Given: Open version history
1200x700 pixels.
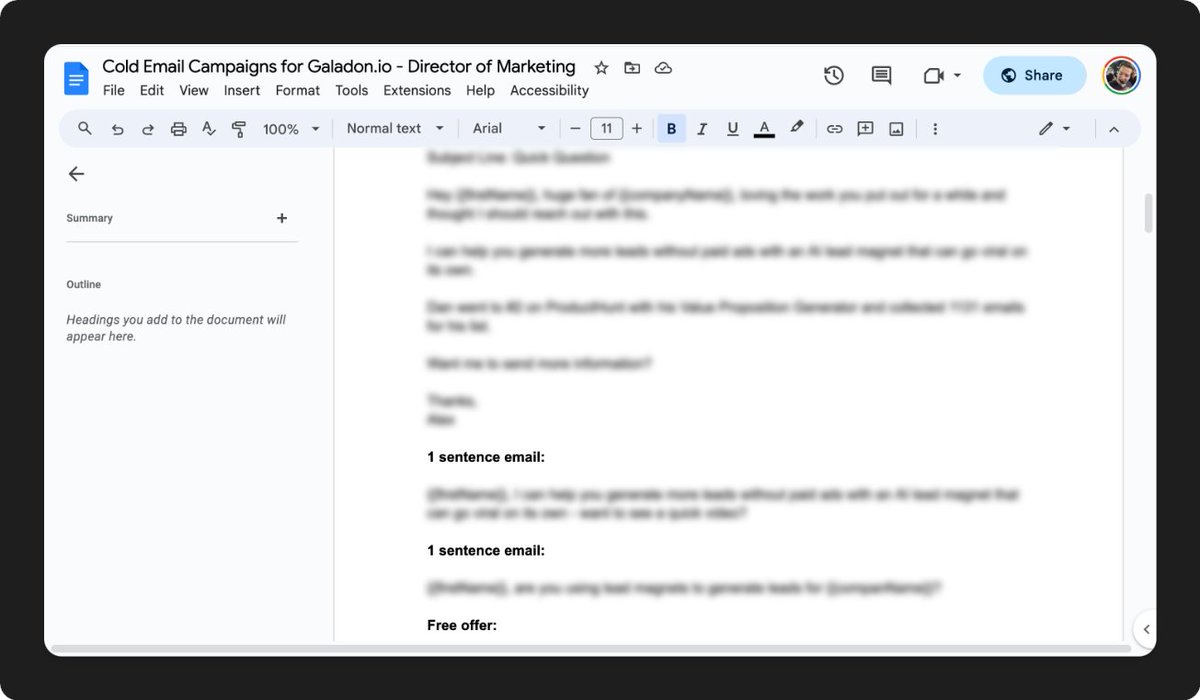Looking at the screenshot, I should click(x=833, y=75).
